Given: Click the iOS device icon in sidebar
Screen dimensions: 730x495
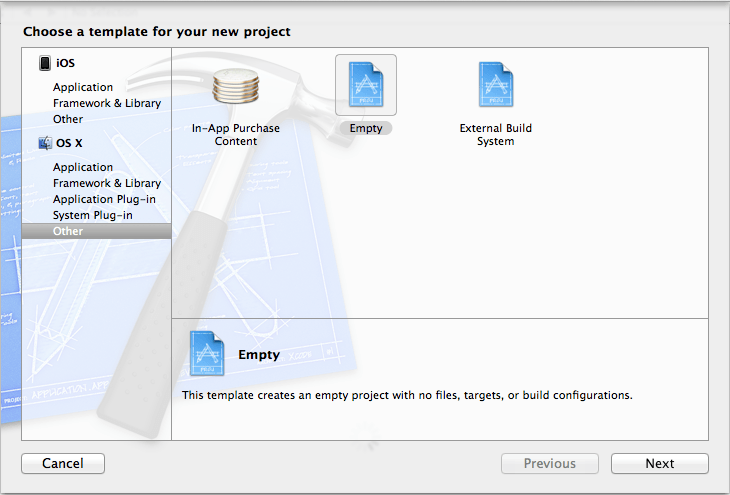Looking at the screenshot, I should pos(45,63).
